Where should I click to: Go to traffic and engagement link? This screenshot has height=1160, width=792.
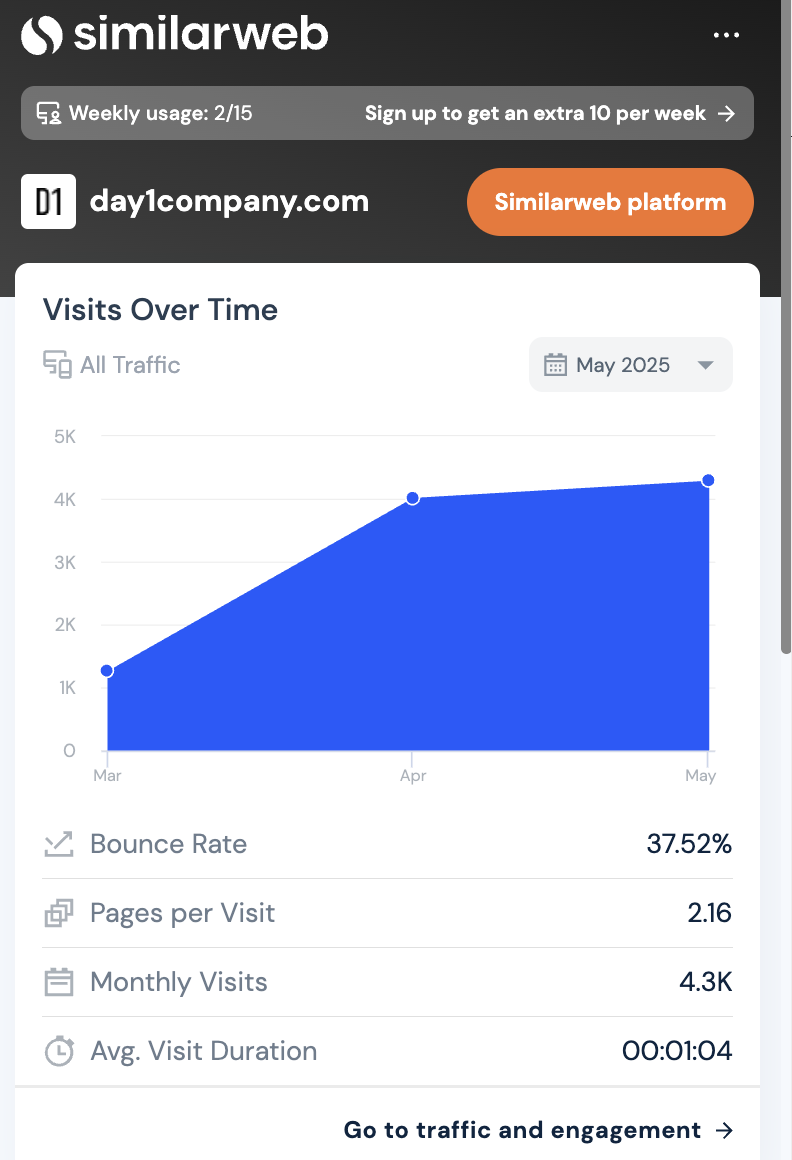pos(538,1130)
